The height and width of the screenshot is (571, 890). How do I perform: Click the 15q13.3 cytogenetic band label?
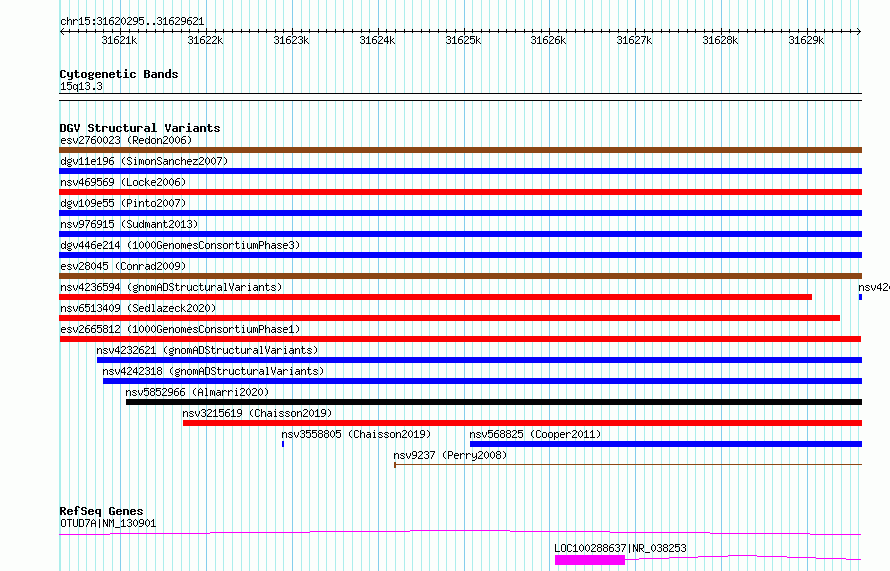(x=81, y=86)
